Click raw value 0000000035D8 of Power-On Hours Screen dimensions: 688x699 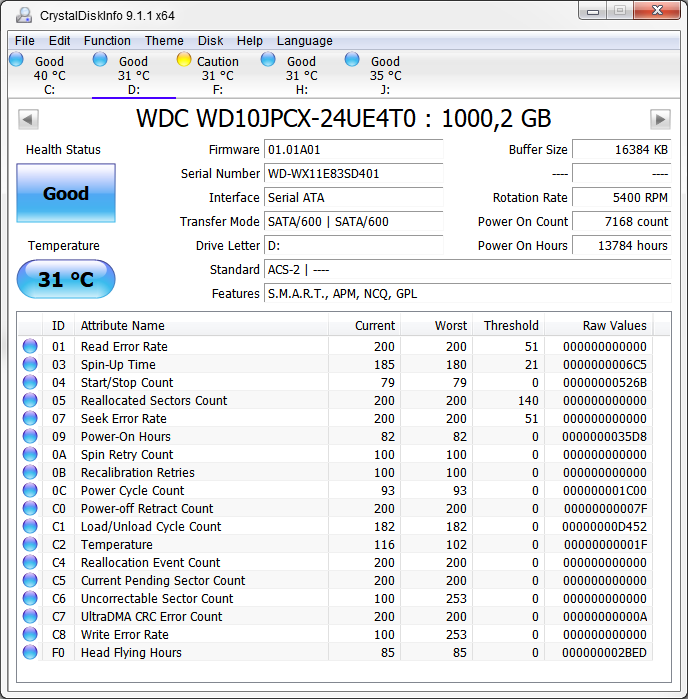point(604,436)
